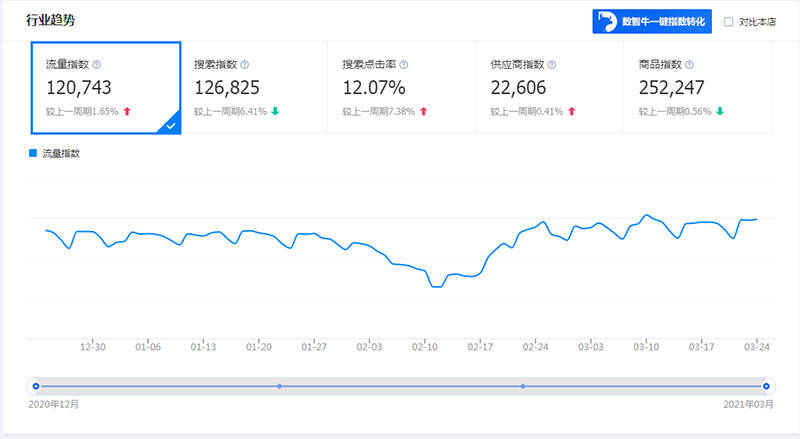Click help icon next to 搜索指数
Viewport: 800px width, 439px height.
[x=245, y=64]
